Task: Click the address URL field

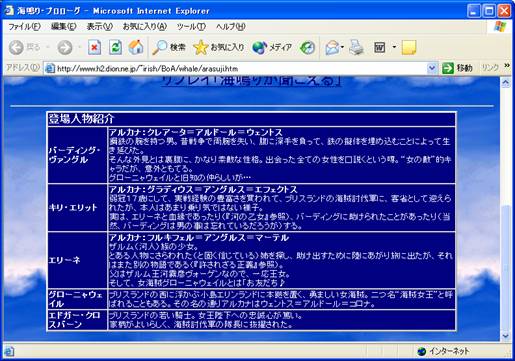Action: [x=241, y=69]
